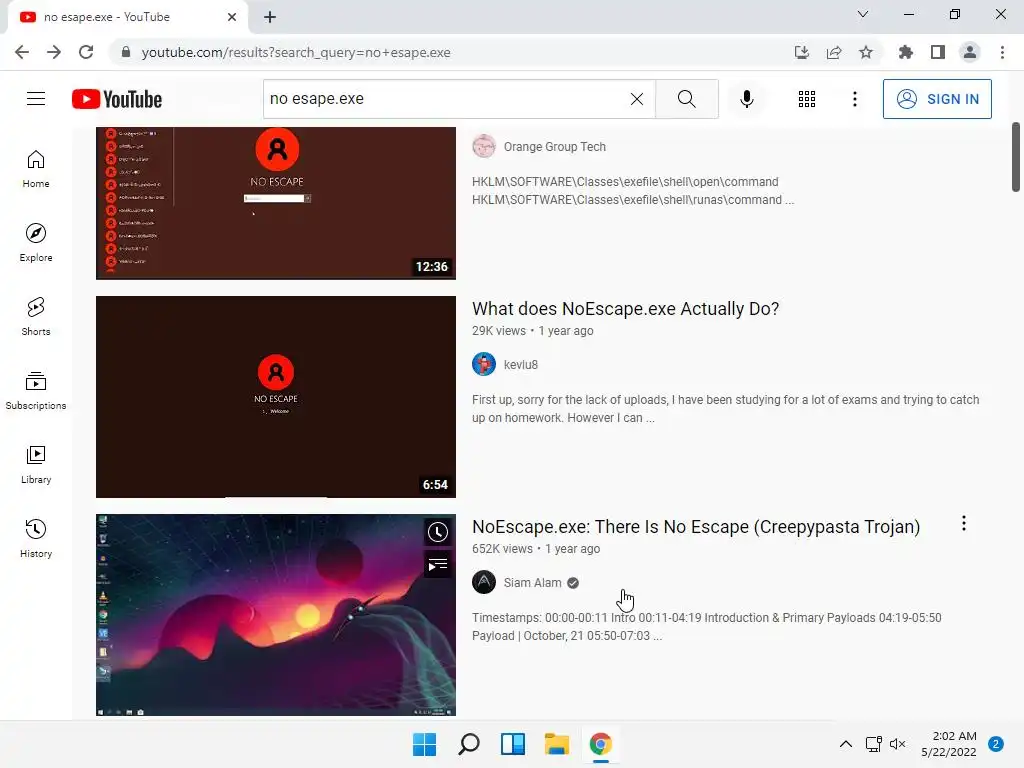
Task: Open Explore in the sidebar
Action: (36, 243)
